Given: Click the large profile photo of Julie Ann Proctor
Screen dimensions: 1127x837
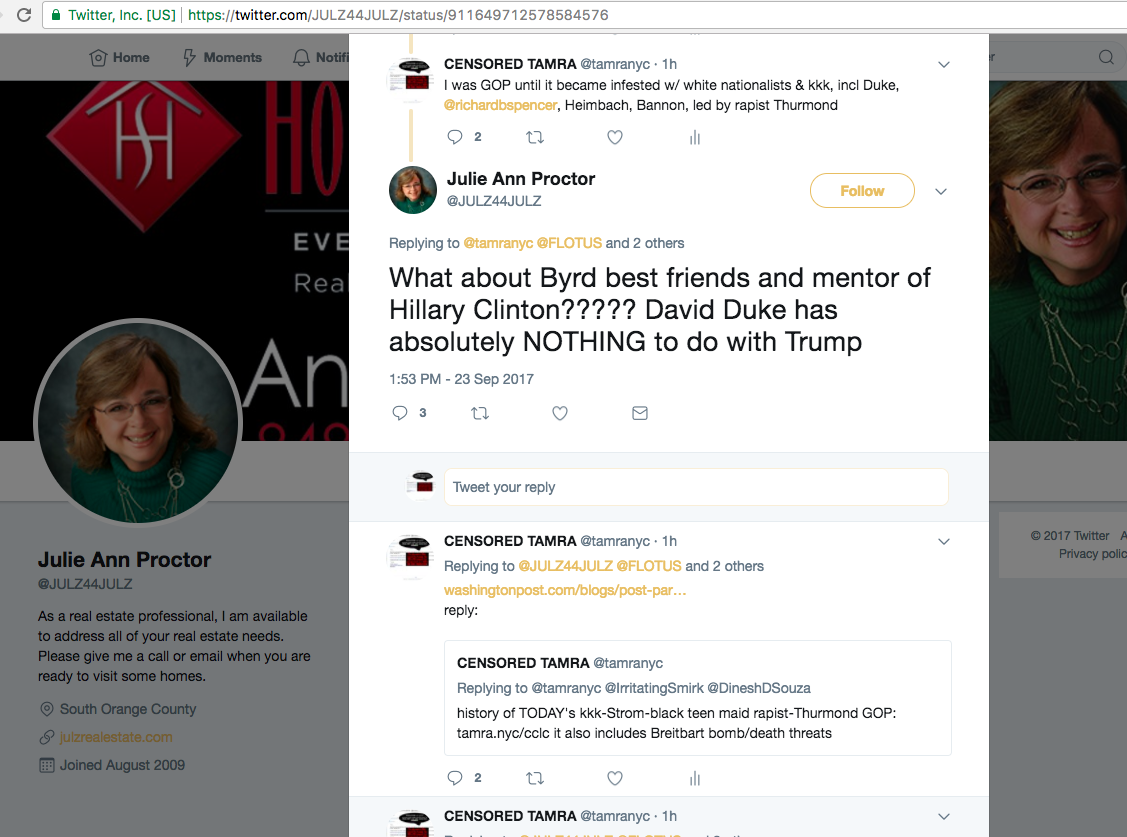Looking at the screenshot, I should (138, 422).
